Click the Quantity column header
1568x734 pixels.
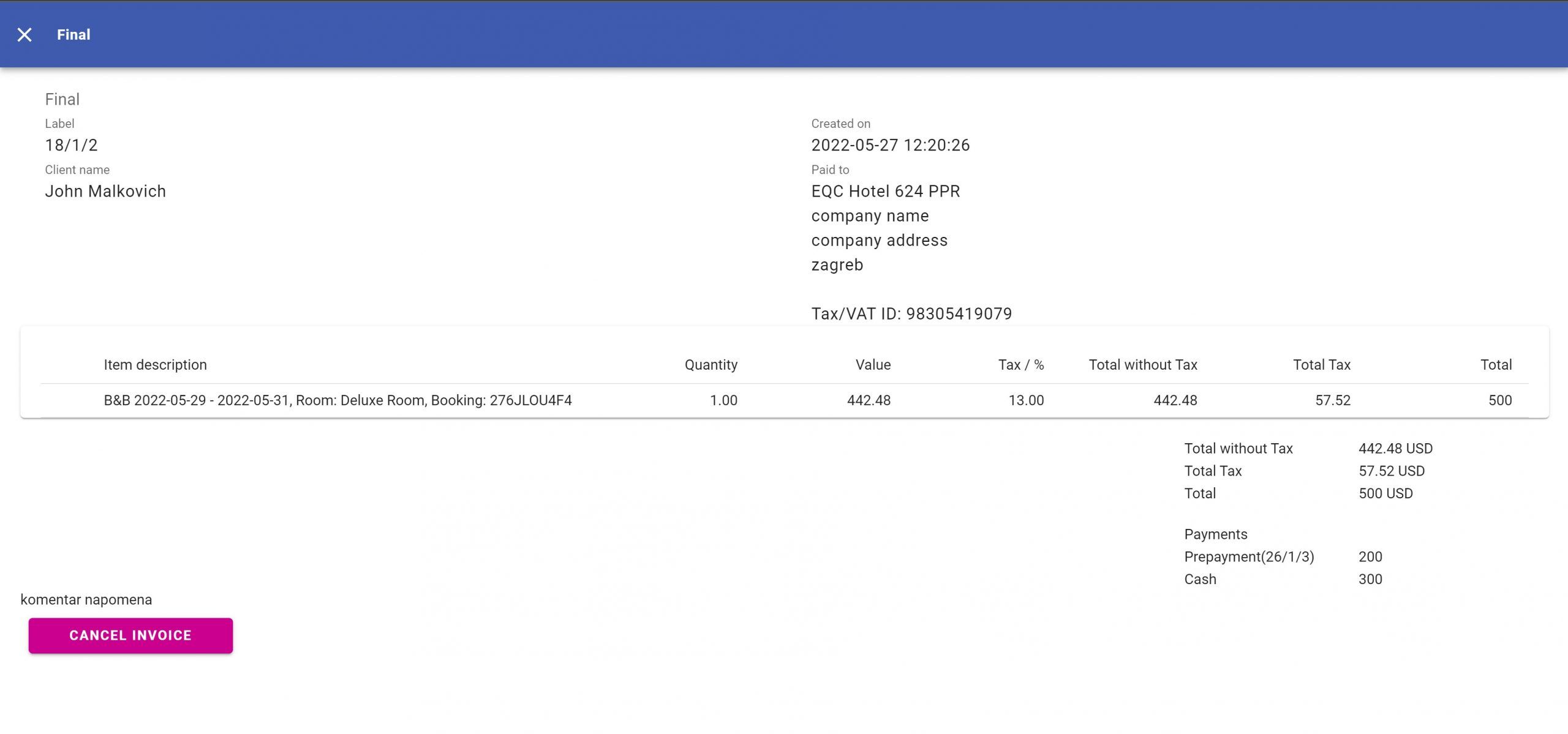click(x=711, y=364)
